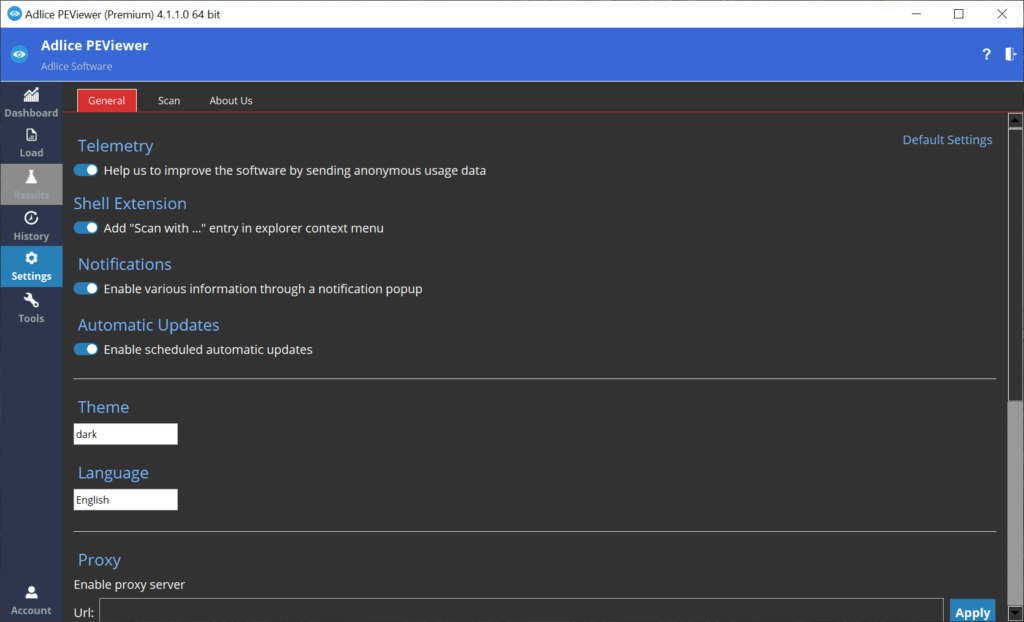
Task: Switch to the About Us tab
Action: pyautogui.click(x=231, y=100)
